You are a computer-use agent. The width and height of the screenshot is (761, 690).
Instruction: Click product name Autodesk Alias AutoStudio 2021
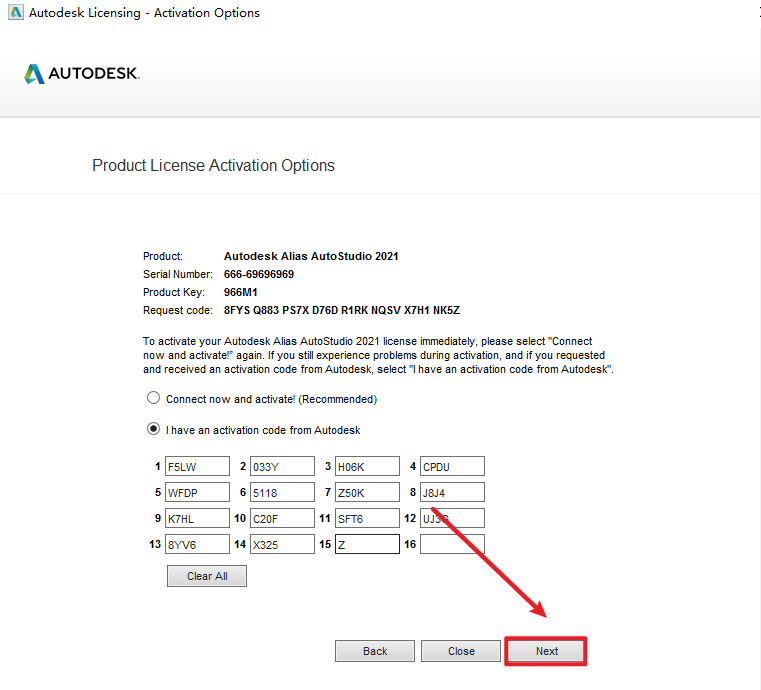[311, 256]
